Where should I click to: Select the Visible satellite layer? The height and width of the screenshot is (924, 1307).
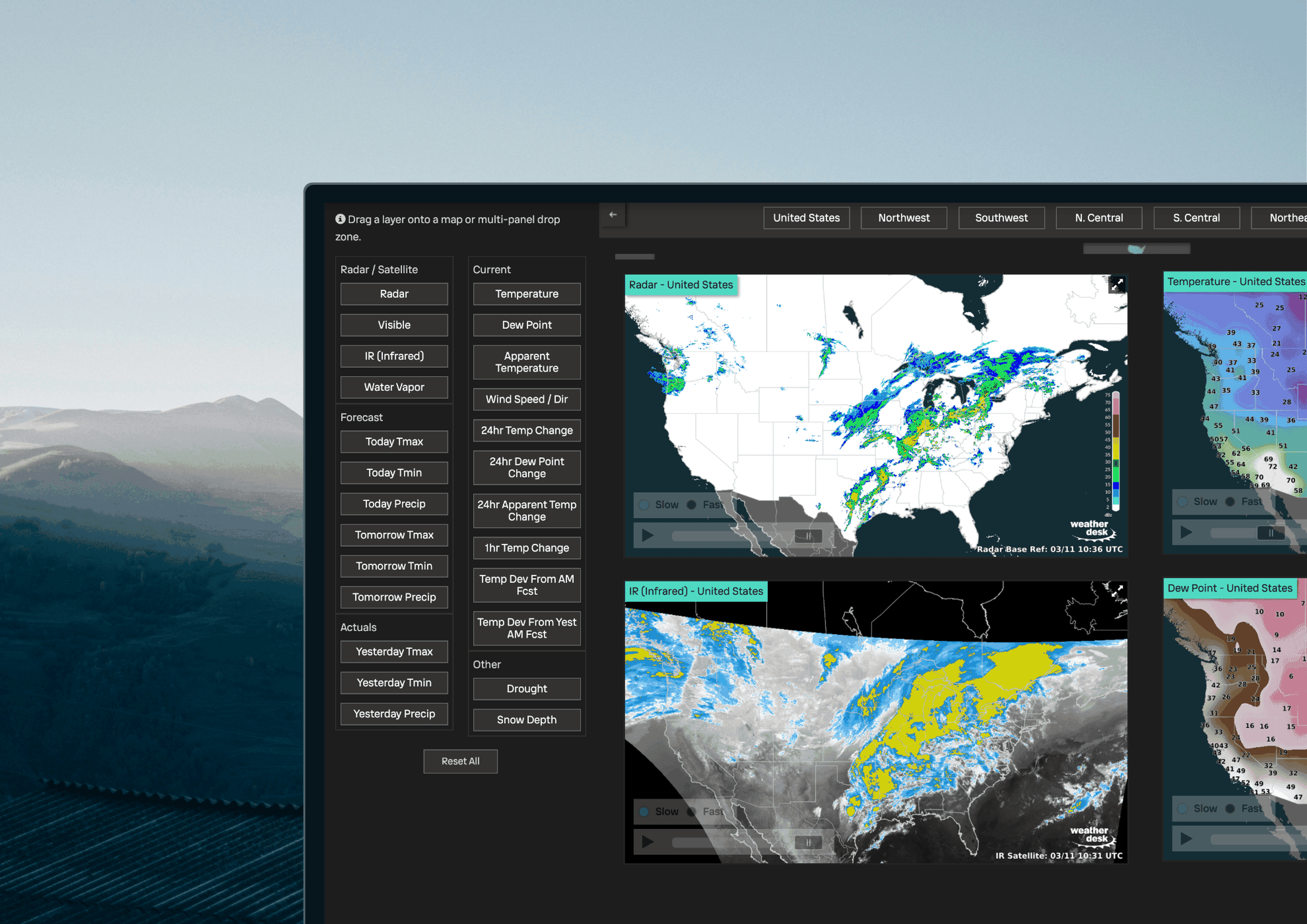(x=394, y=325)
